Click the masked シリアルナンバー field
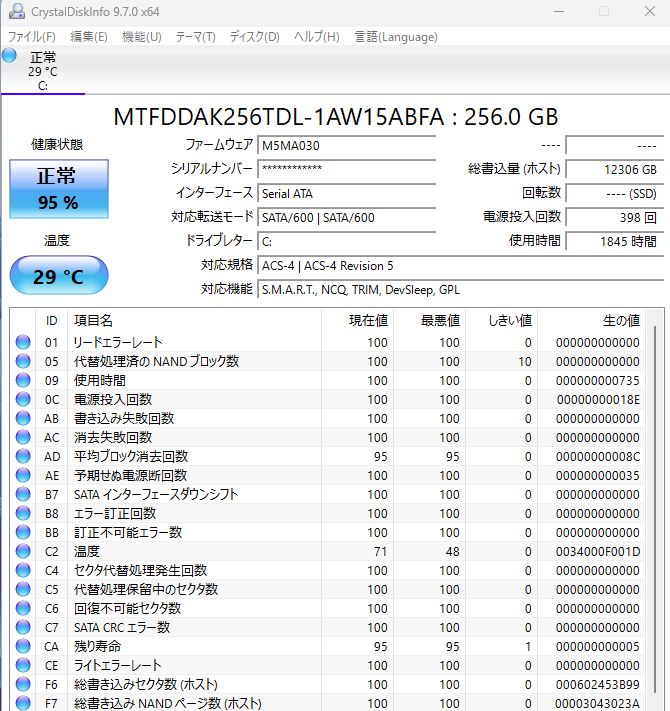This screenshot has height=711, width=670. (x=347, y=169)
